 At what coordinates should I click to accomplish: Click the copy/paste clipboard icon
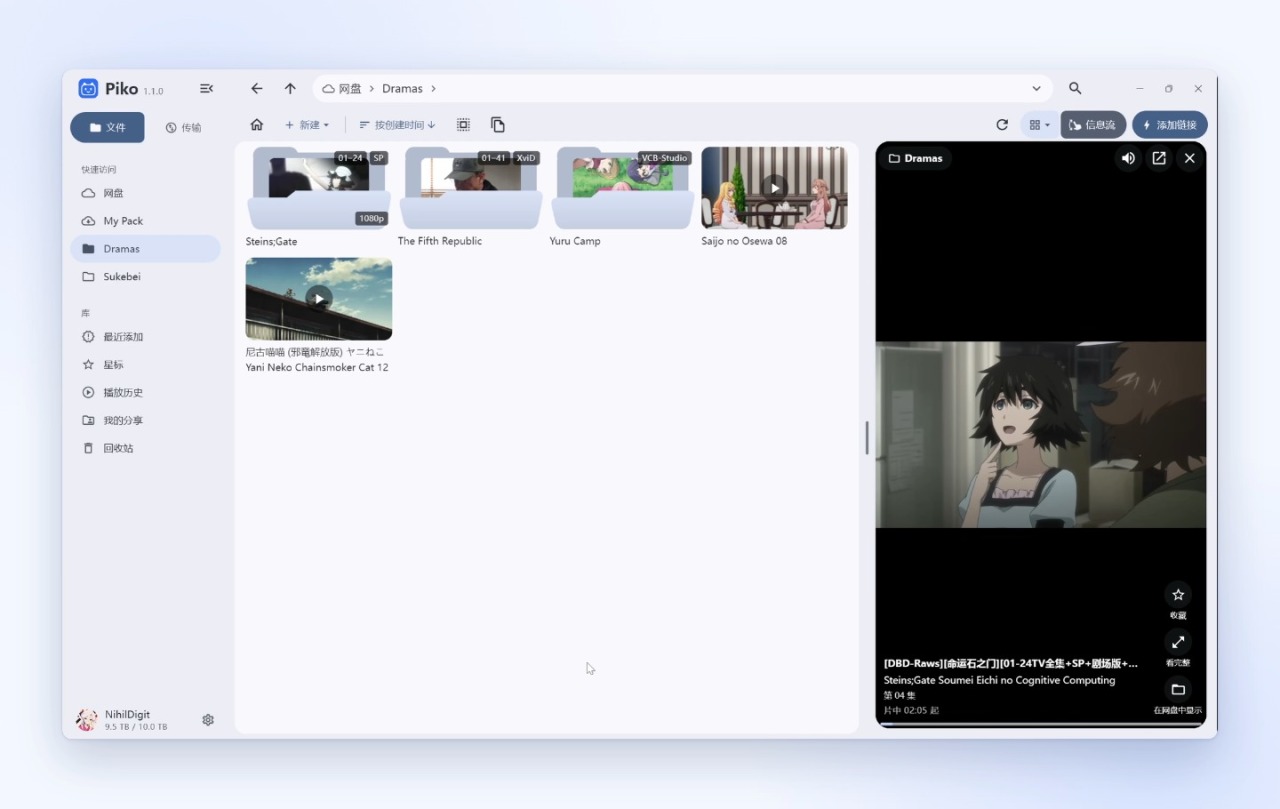click(498, 125)
